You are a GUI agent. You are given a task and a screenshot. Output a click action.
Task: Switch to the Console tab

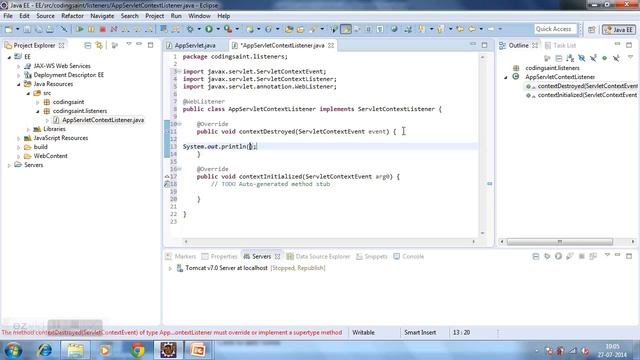pos(409,256)
